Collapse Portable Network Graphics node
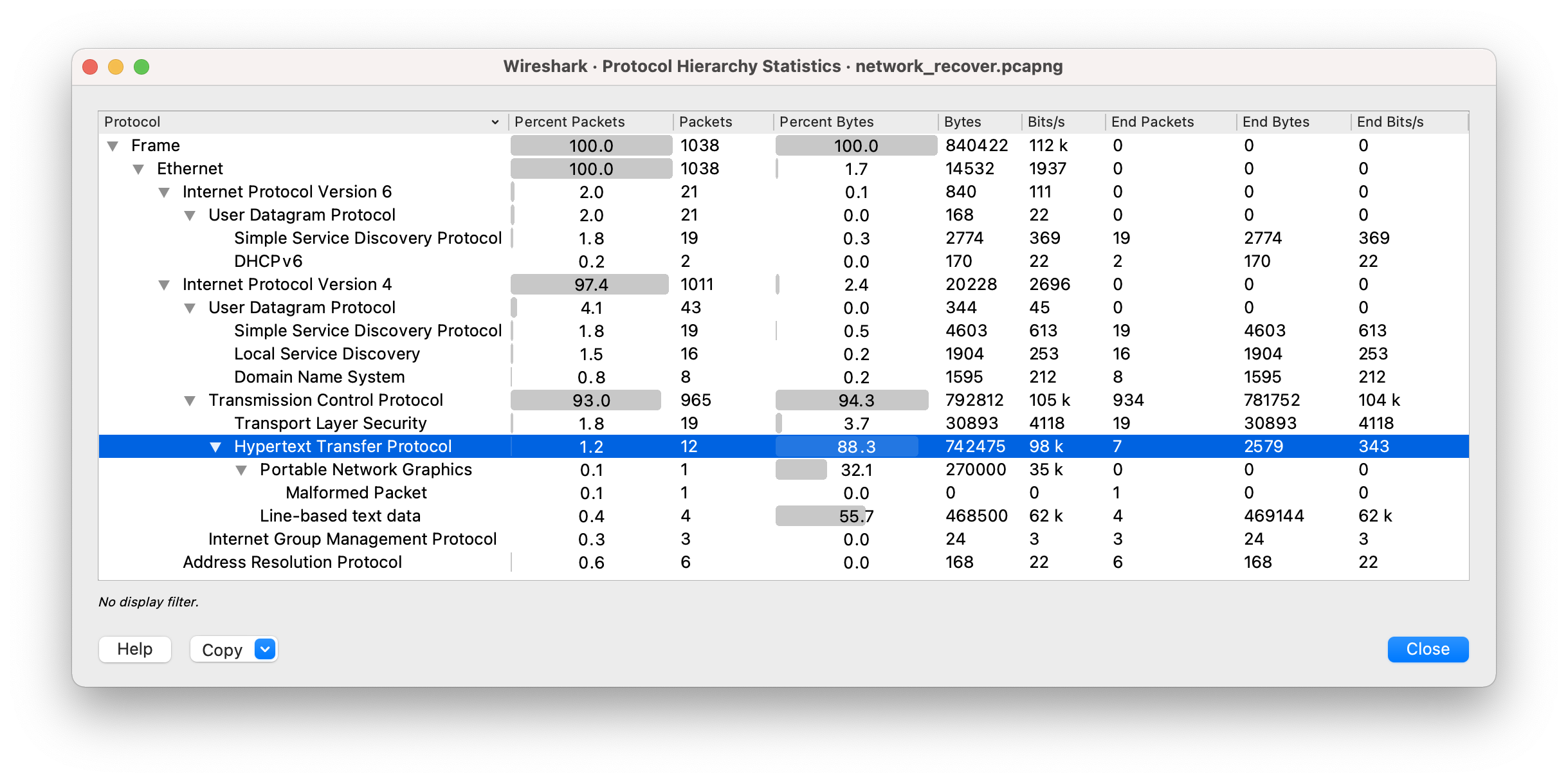 pos(241,470)
